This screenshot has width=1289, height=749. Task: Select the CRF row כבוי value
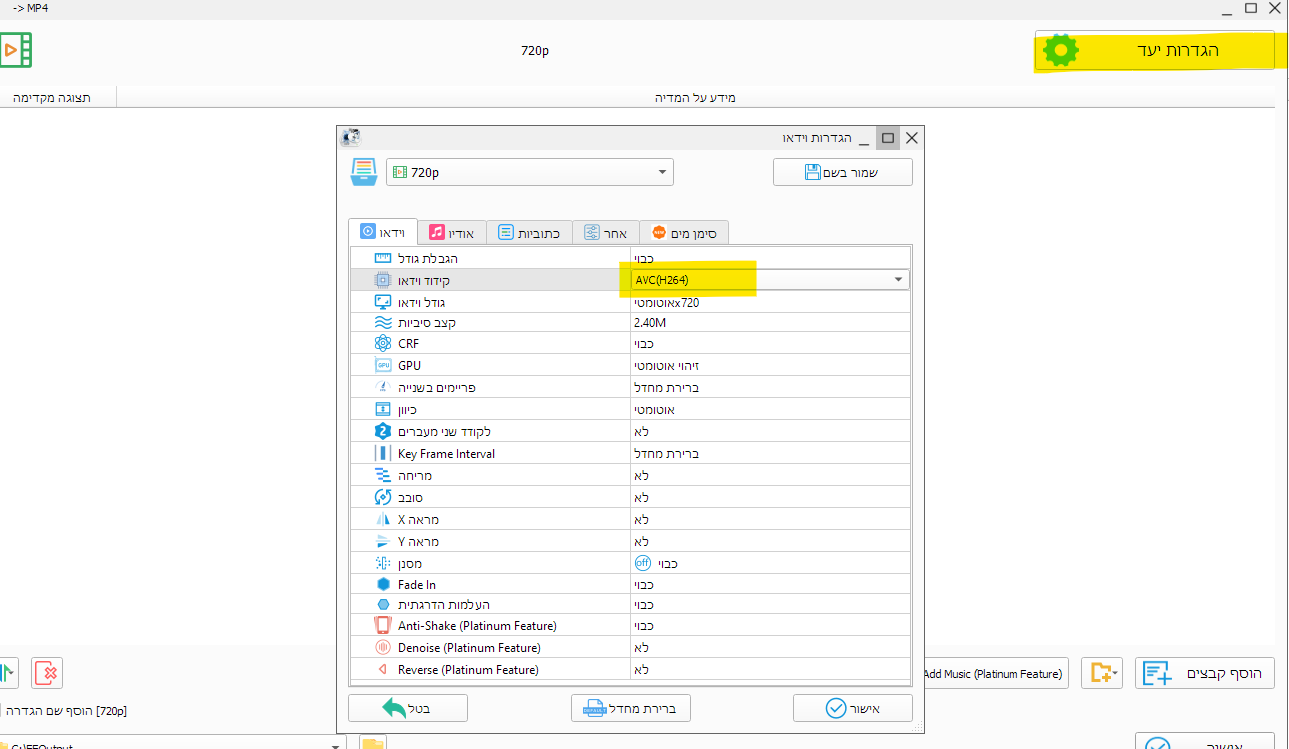click(770, 343)
